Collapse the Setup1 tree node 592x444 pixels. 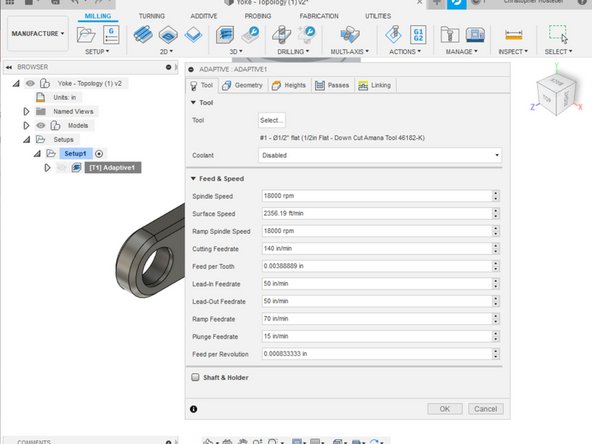37,154
